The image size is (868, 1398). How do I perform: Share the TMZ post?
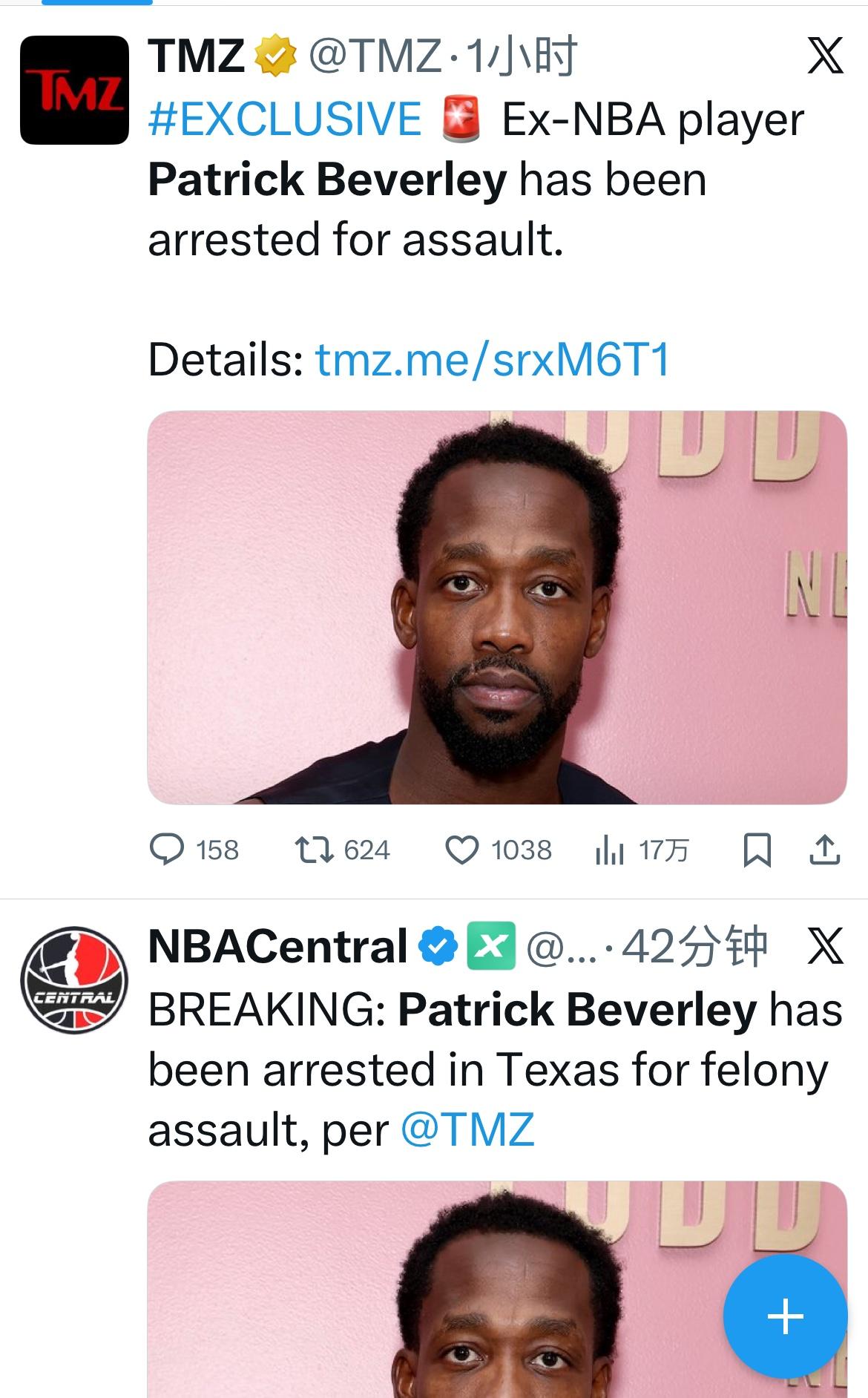point(824,850)
